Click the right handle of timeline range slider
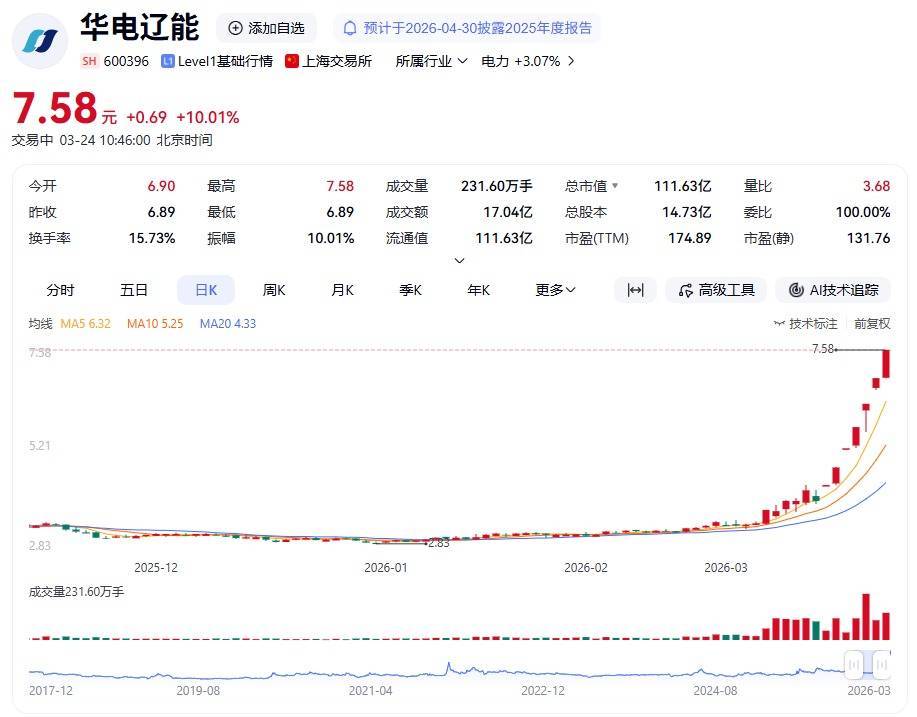The height and width of the screenshot is (717, 917). tap(881, 664)
